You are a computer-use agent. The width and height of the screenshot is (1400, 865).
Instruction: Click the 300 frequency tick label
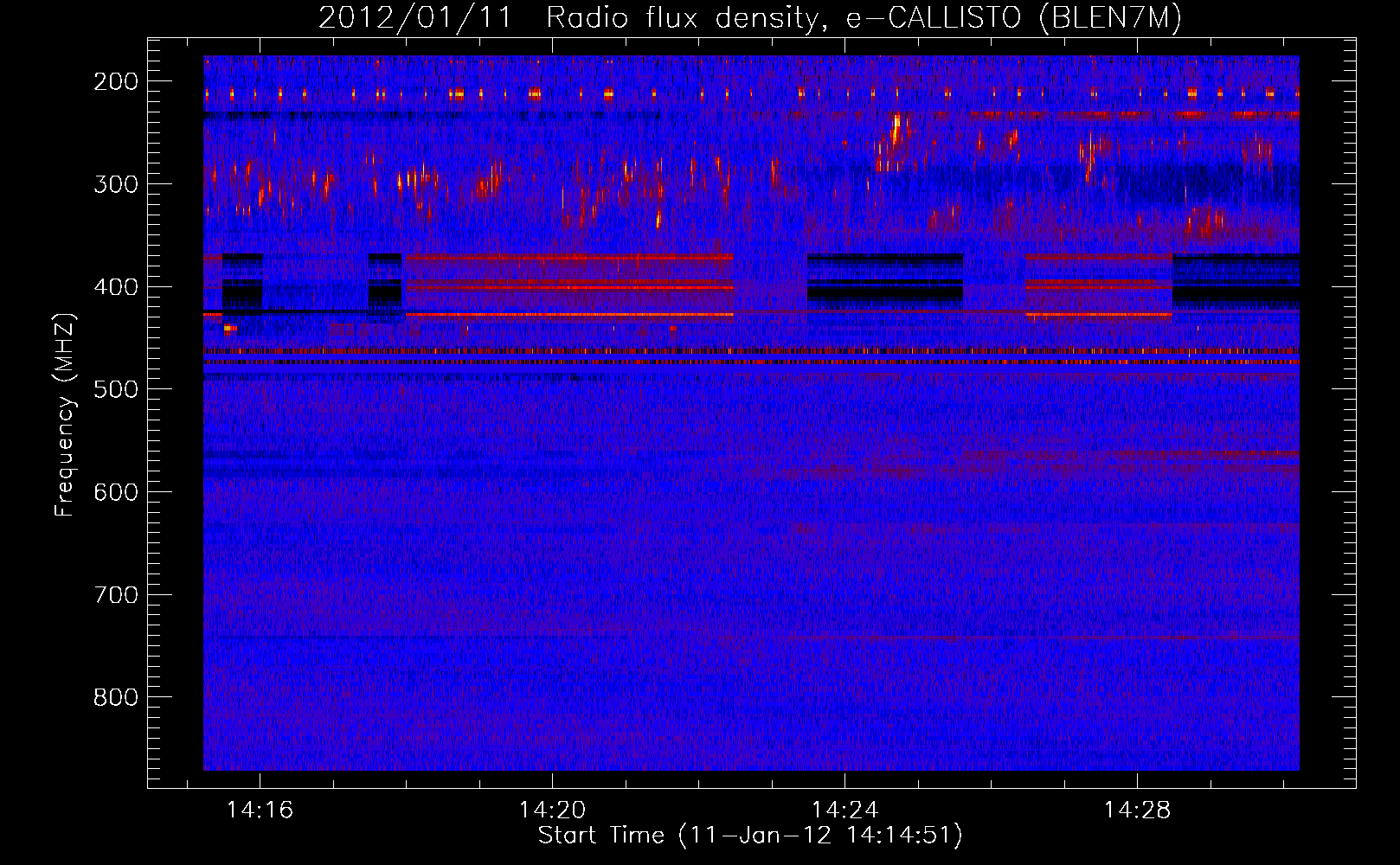coord(116,184)
